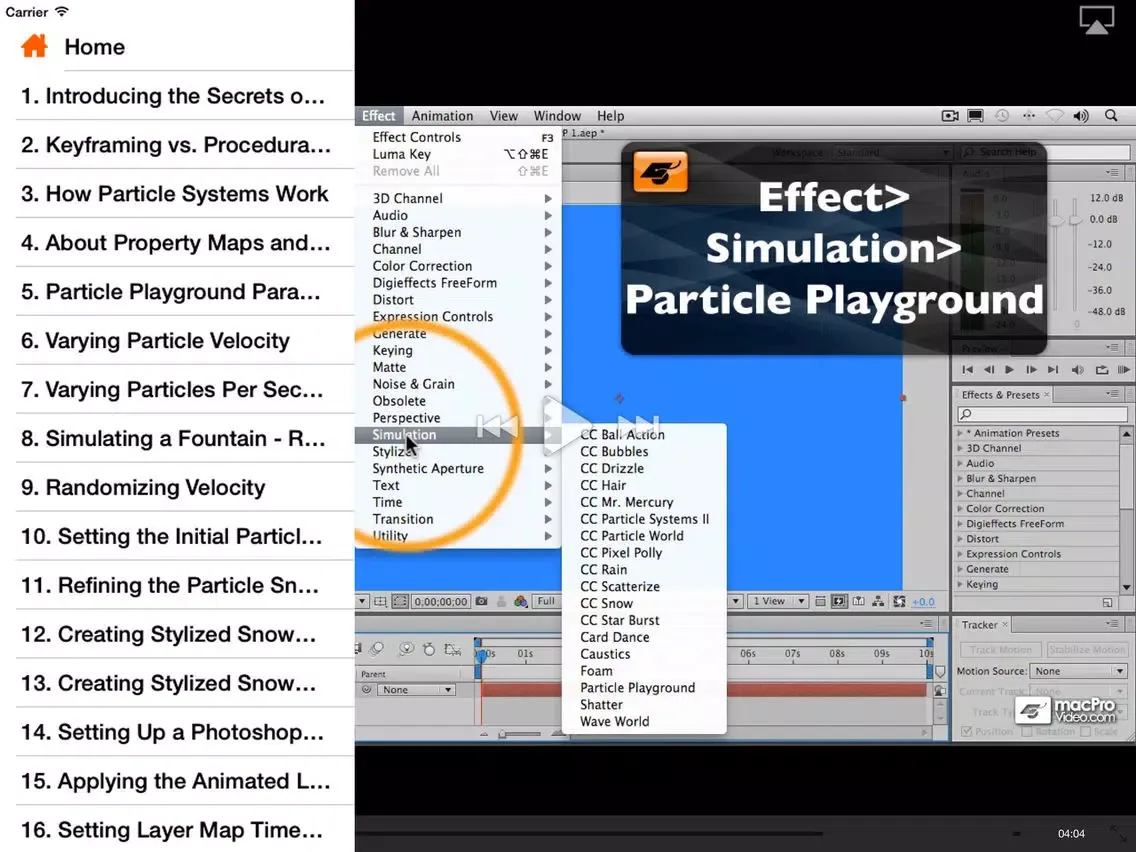Click the display monitor menu bar icon
Image resolution: width=1136 pixels, height=852 pixels.
[x=976, y=115]
